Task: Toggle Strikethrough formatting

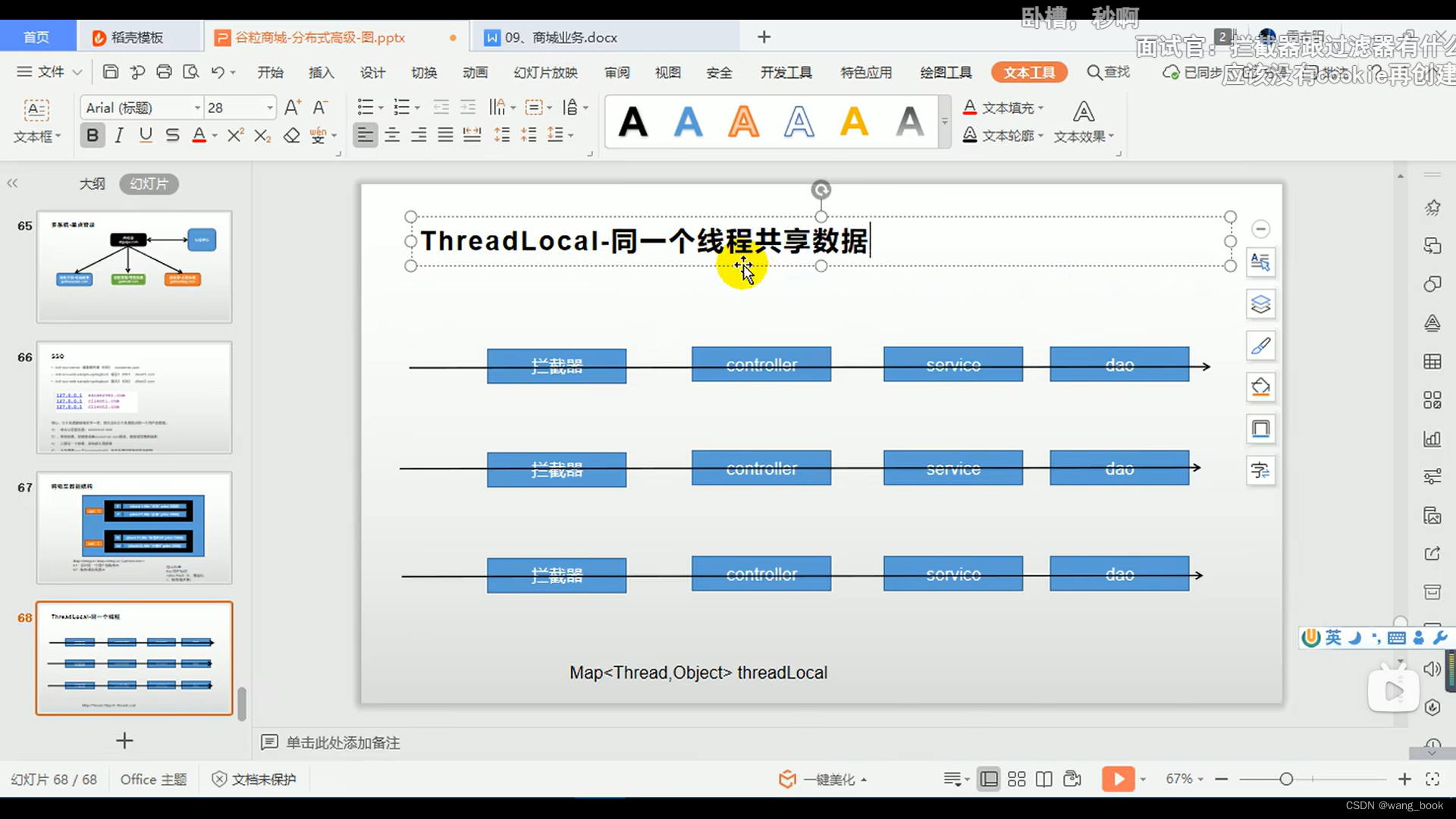Action: click(x=172, y=135)
